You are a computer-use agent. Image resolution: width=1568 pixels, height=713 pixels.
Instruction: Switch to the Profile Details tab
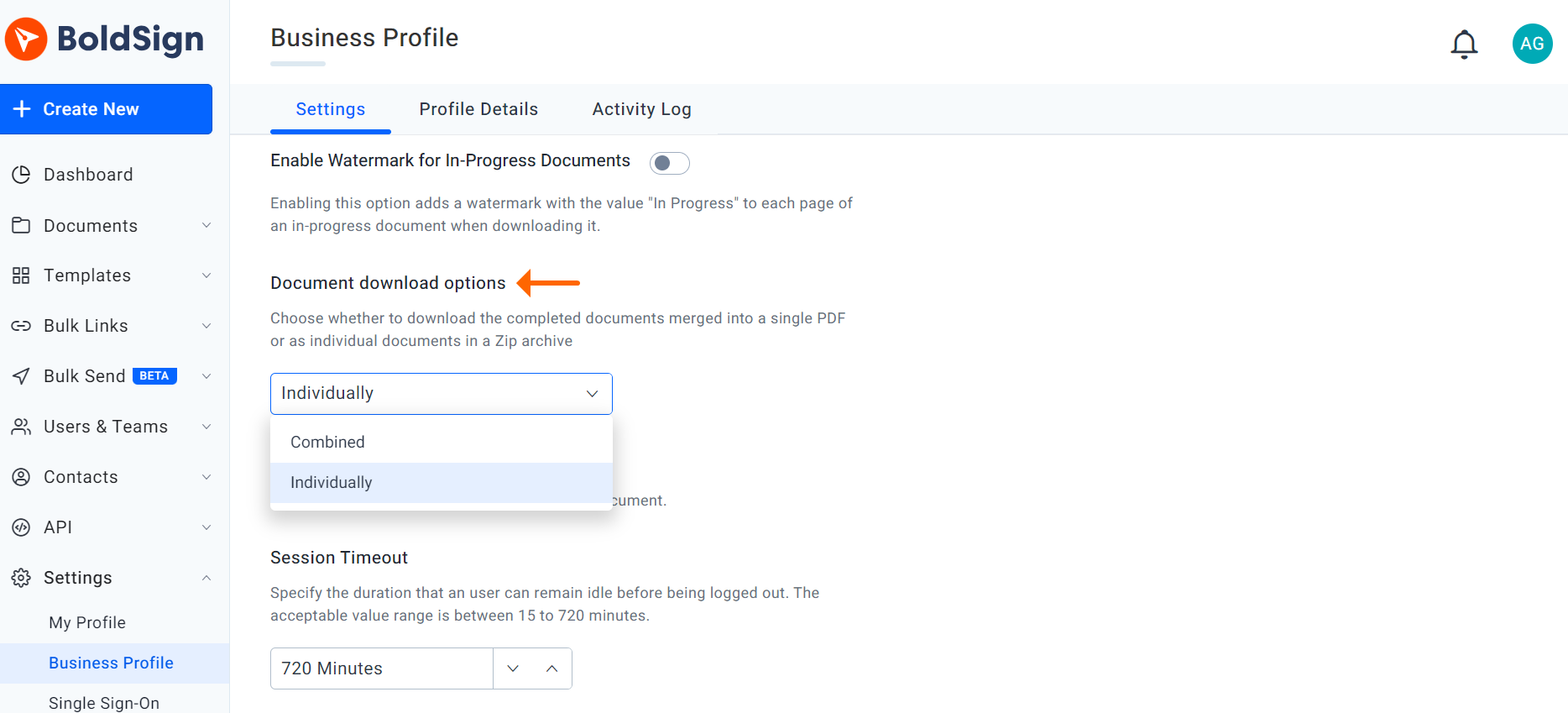(478, 109)
